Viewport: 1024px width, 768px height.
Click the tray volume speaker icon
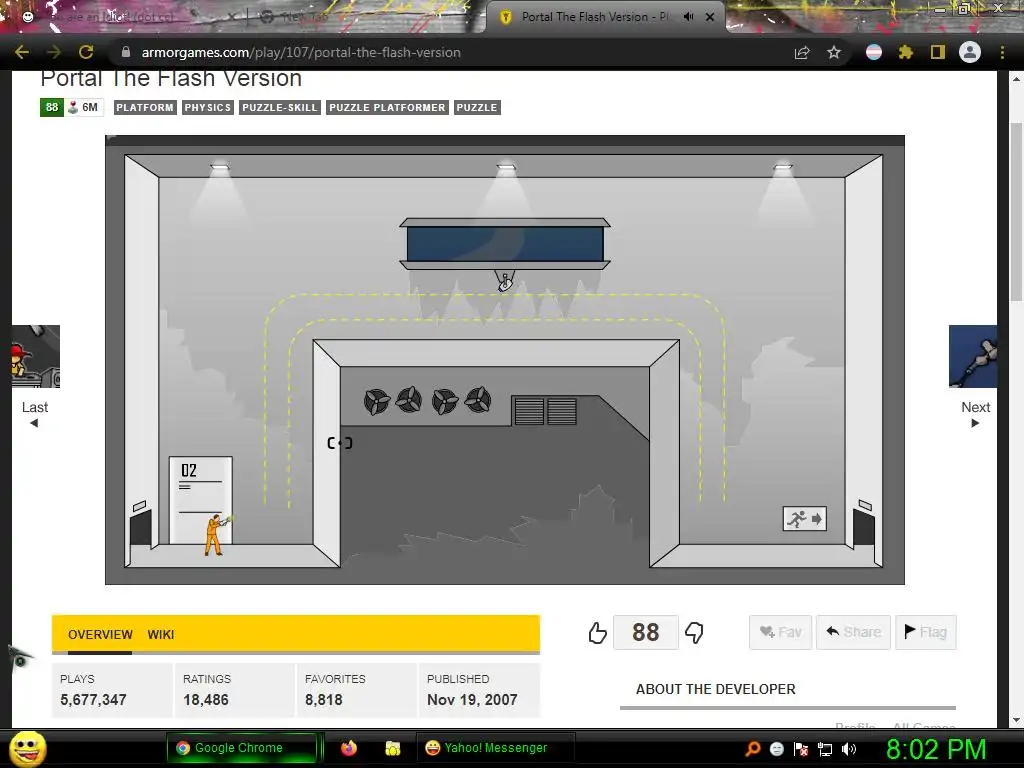pos(849,749)
